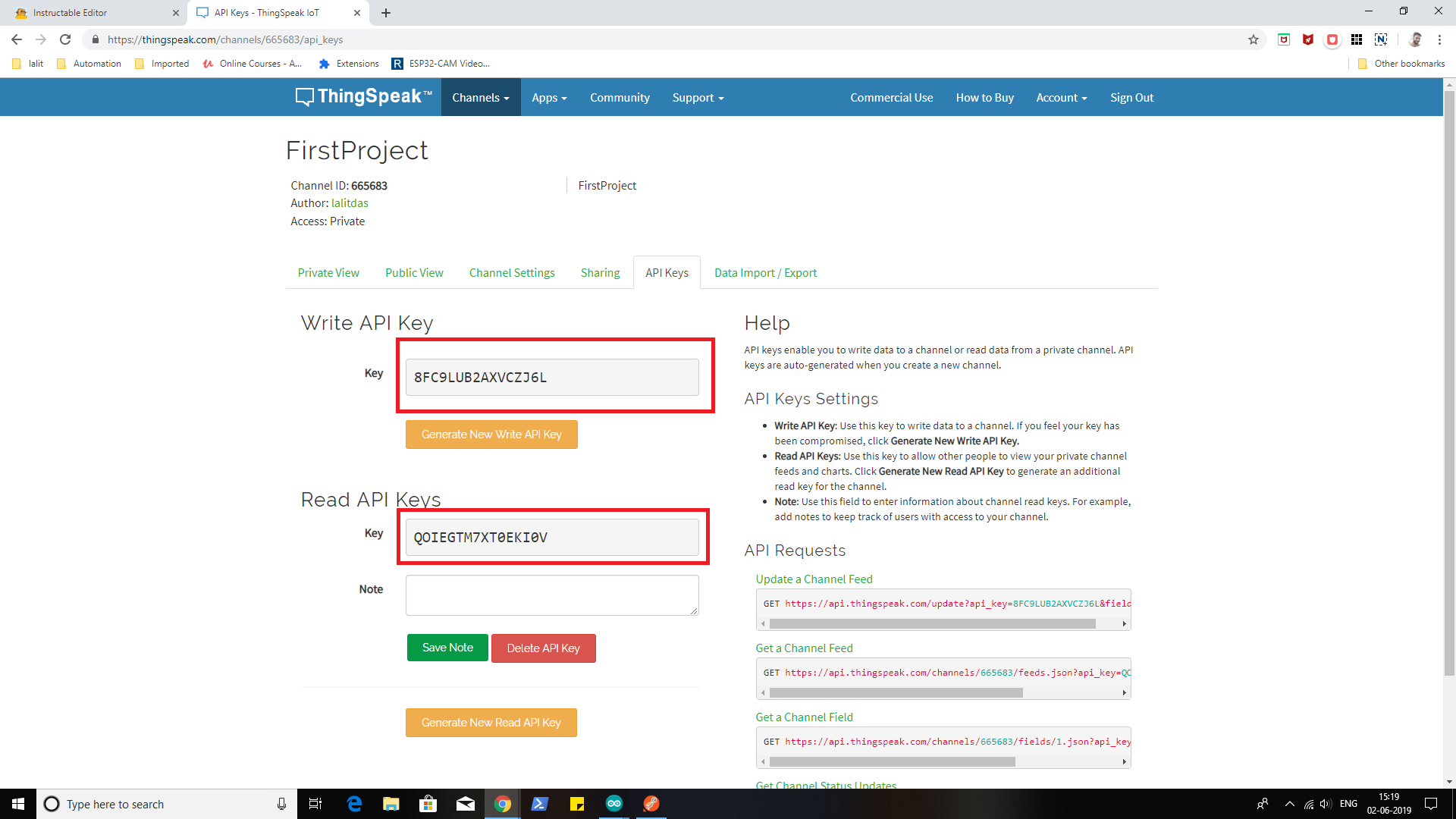
Task: Click the red shield extension icon
Action: tap(1307, 39)
